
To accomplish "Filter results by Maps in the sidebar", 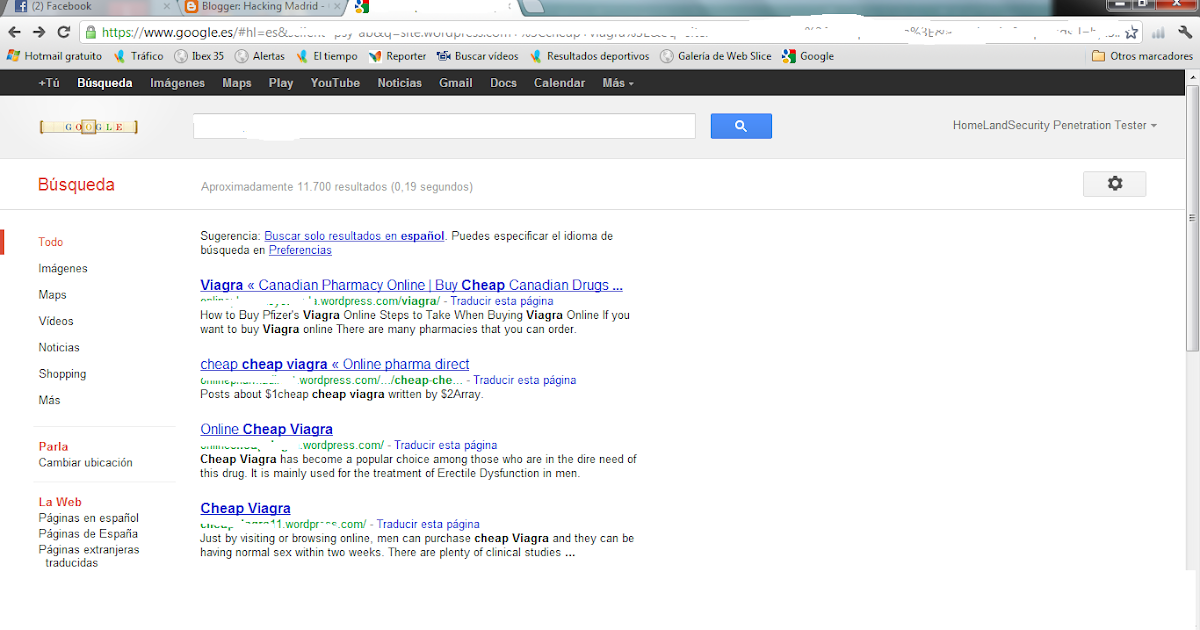I will [x=52, y=295].
